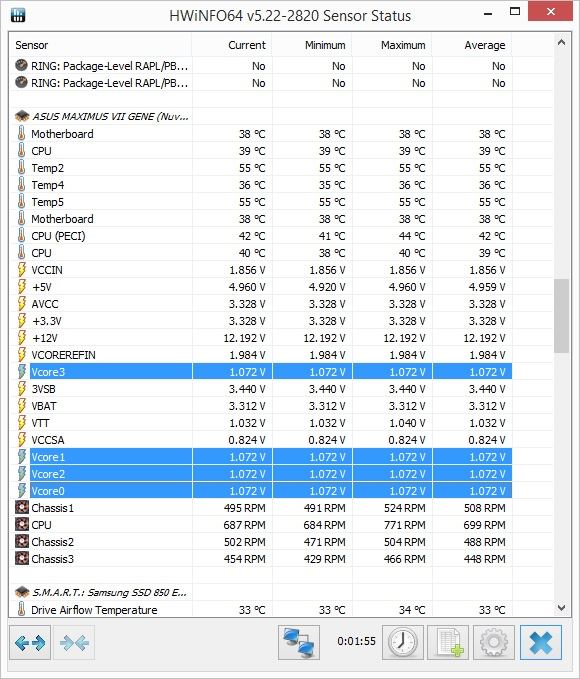Click the scrollbar up arrow
Screen dimensions: 580x679
point(561,42)
